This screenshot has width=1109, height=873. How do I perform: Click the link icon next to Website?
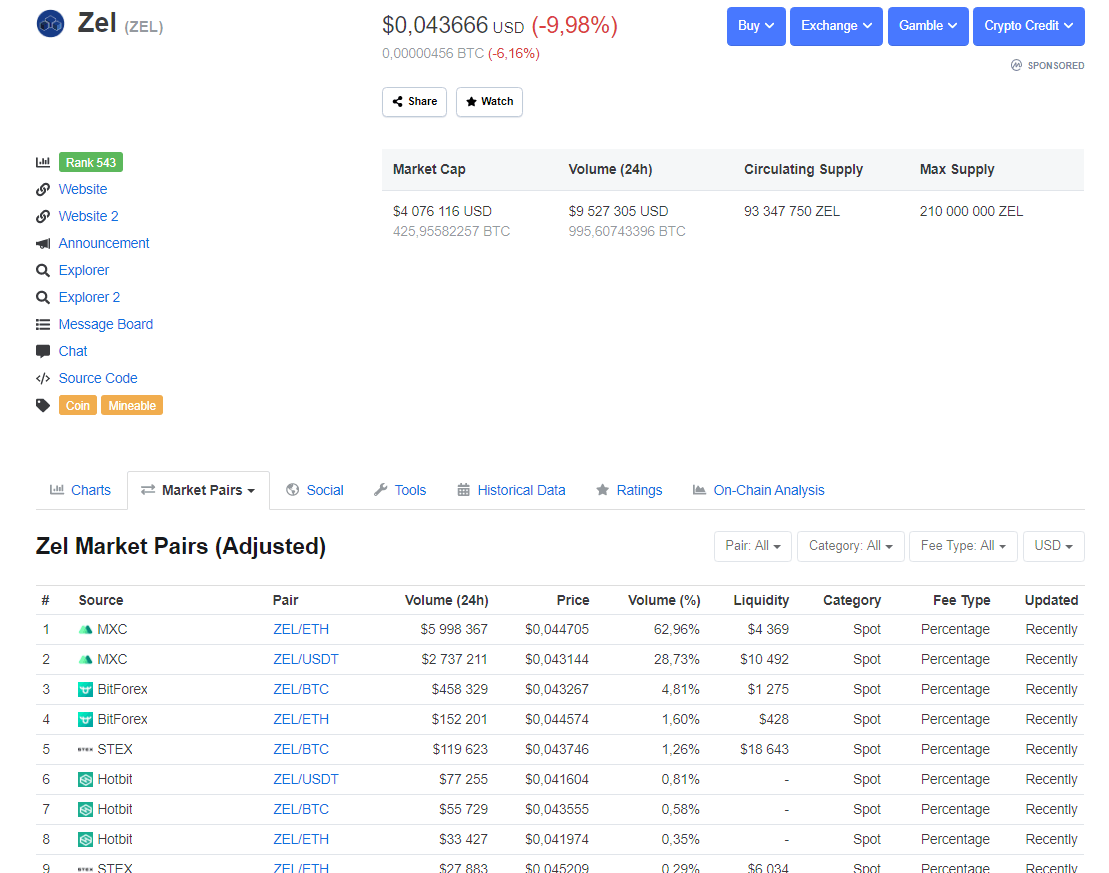43,190
